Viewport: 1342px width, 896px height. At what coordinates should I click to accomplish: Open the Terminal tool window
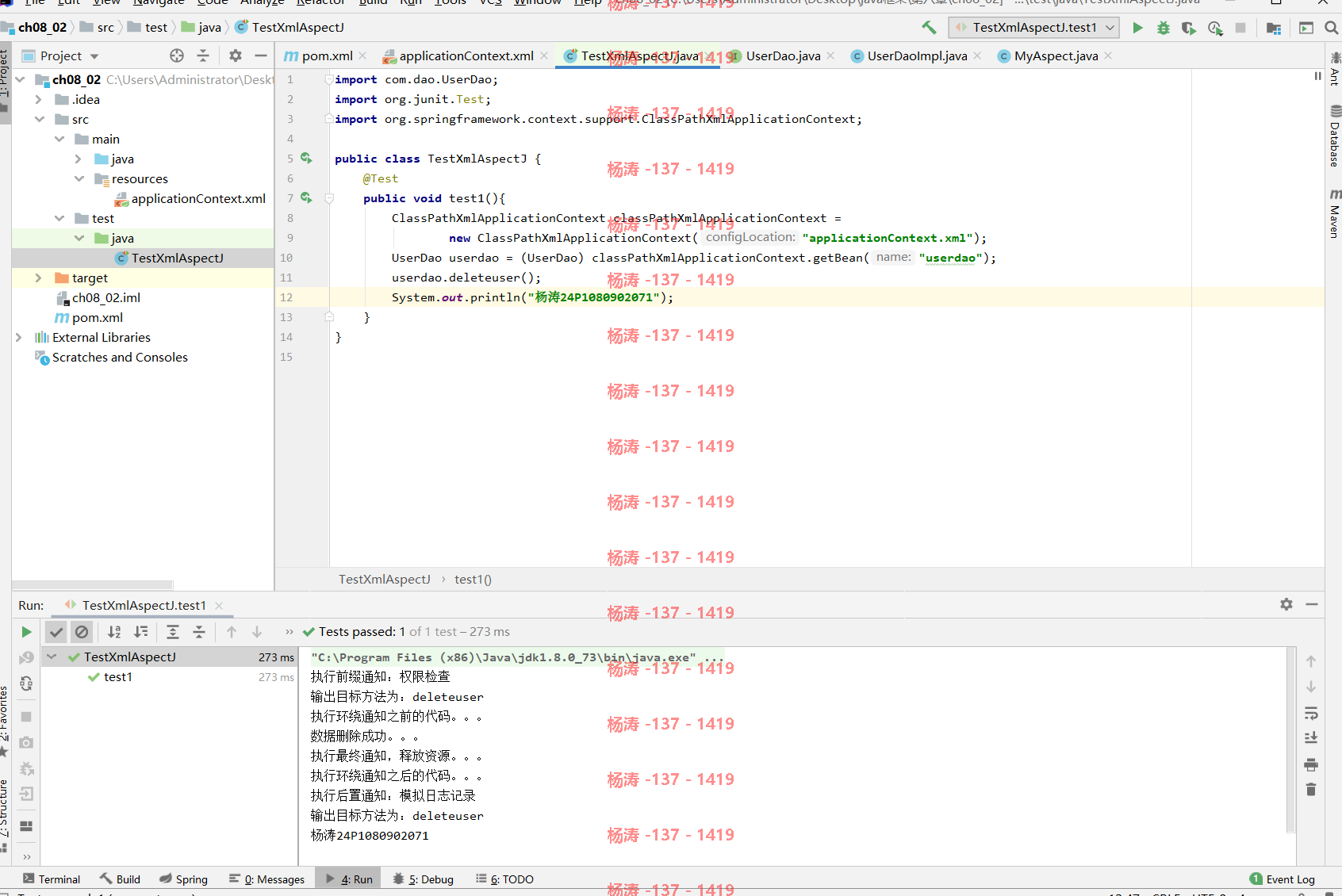tap(52, 879)
